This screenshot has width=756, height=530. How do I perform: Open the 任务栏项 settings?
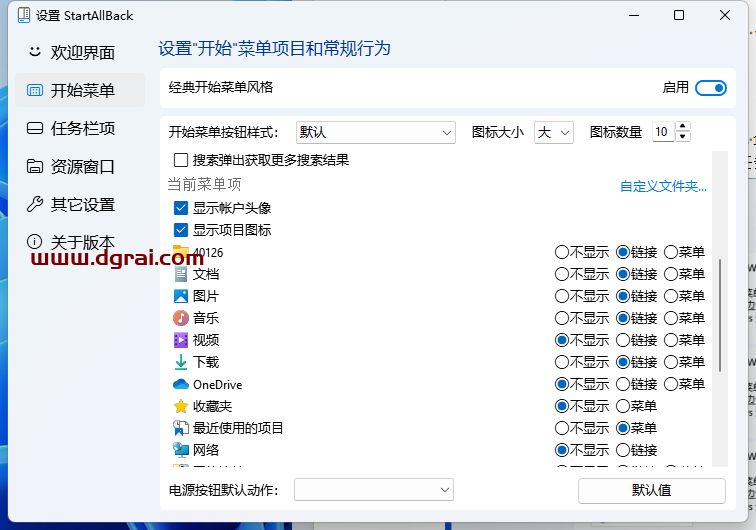click(x=80, y=128)
